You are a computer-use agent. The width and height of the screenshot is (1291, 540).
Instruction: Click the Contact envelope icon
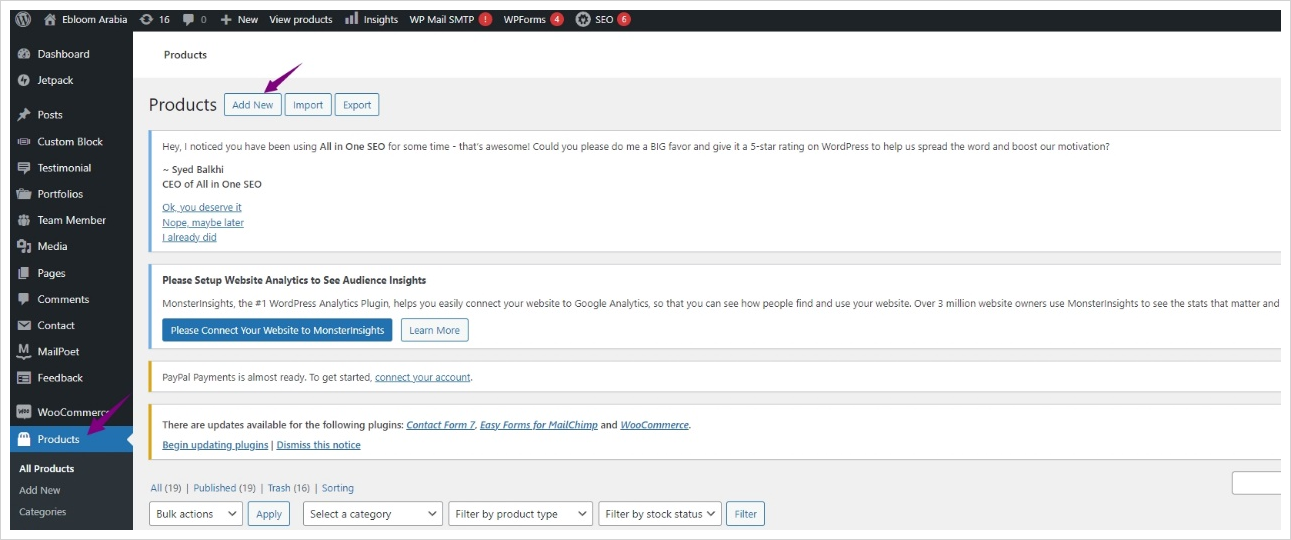click(x=24, y=325)
